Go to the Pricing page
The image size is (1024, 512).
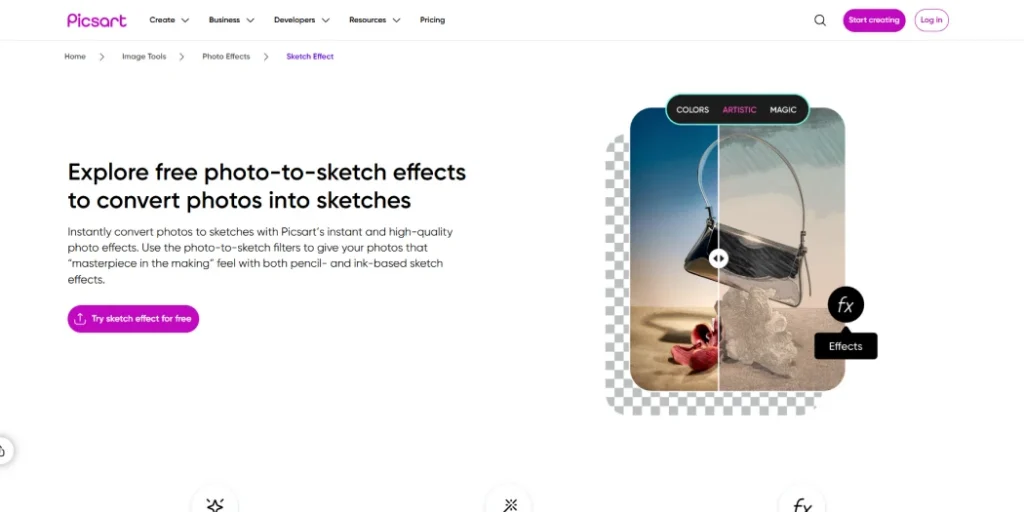coord(432,20)
